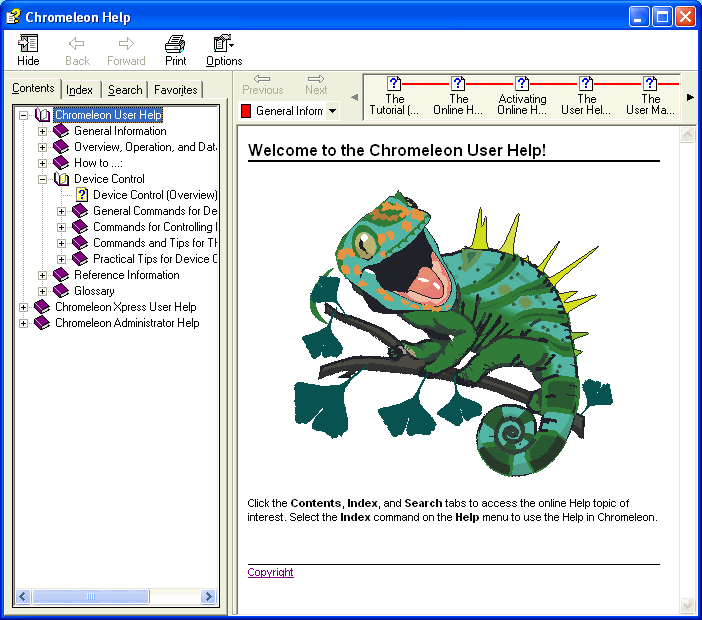The width and height of the screenshot is (702, 620).
Task: Switch to the Index tab
Action: 79,90
